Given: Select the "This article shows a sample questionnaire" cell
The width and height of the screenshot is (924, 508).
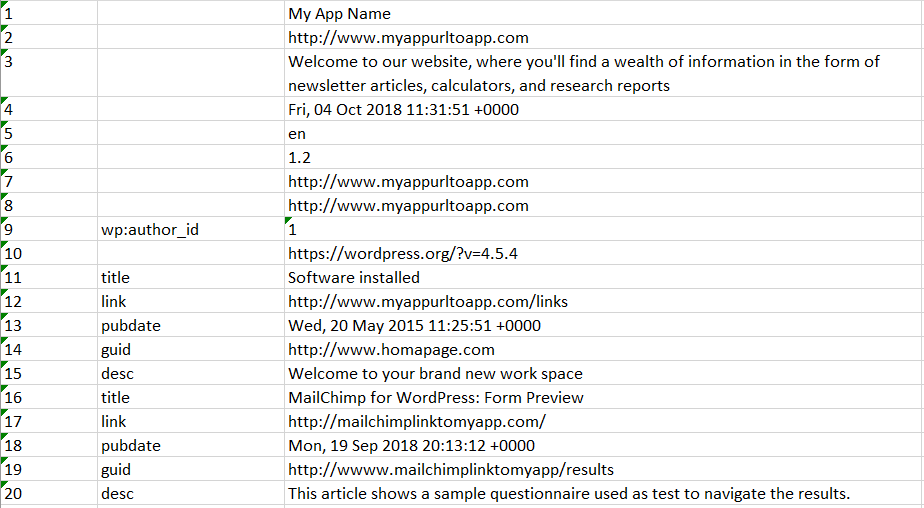Looking at the screenshot, I should click(569, 494).
